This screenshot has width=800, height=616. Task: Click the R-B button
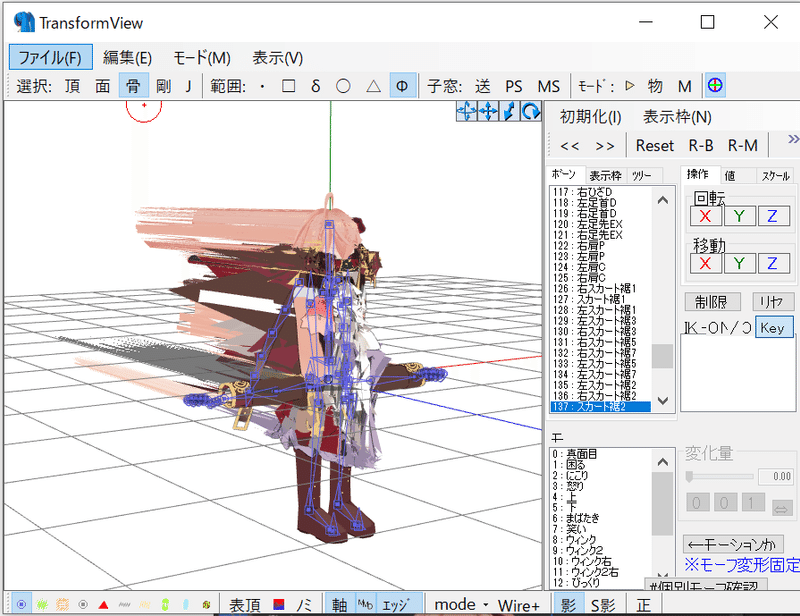pyautogui.click(x=701, y=146)
